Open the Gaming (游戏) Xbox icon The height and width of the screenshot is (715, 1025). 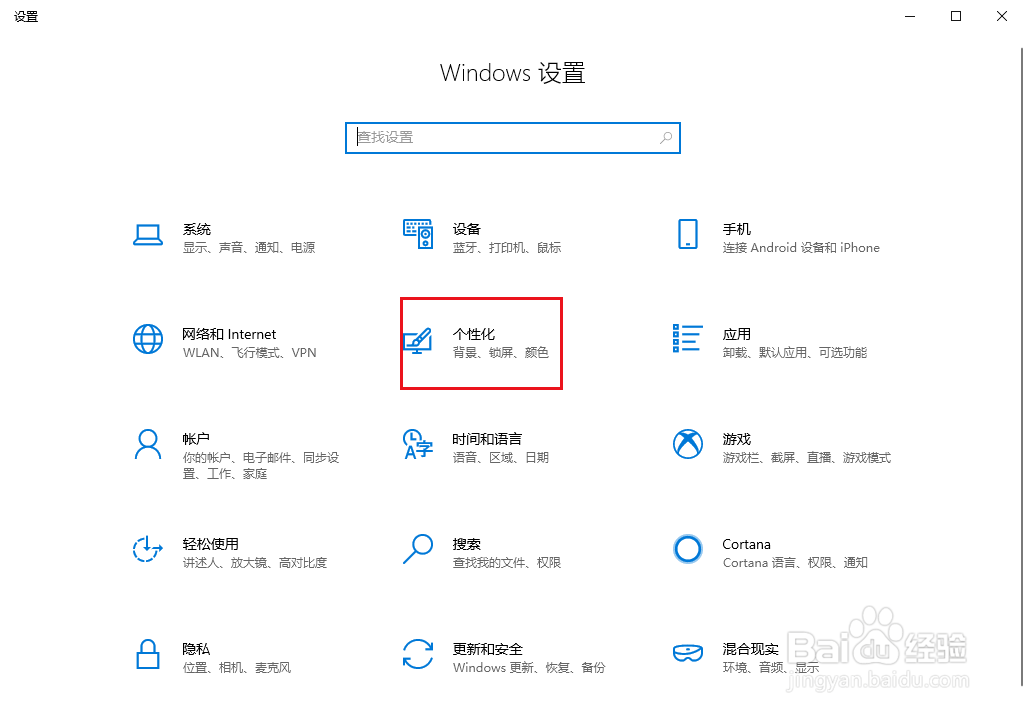[x=688, y=444]
